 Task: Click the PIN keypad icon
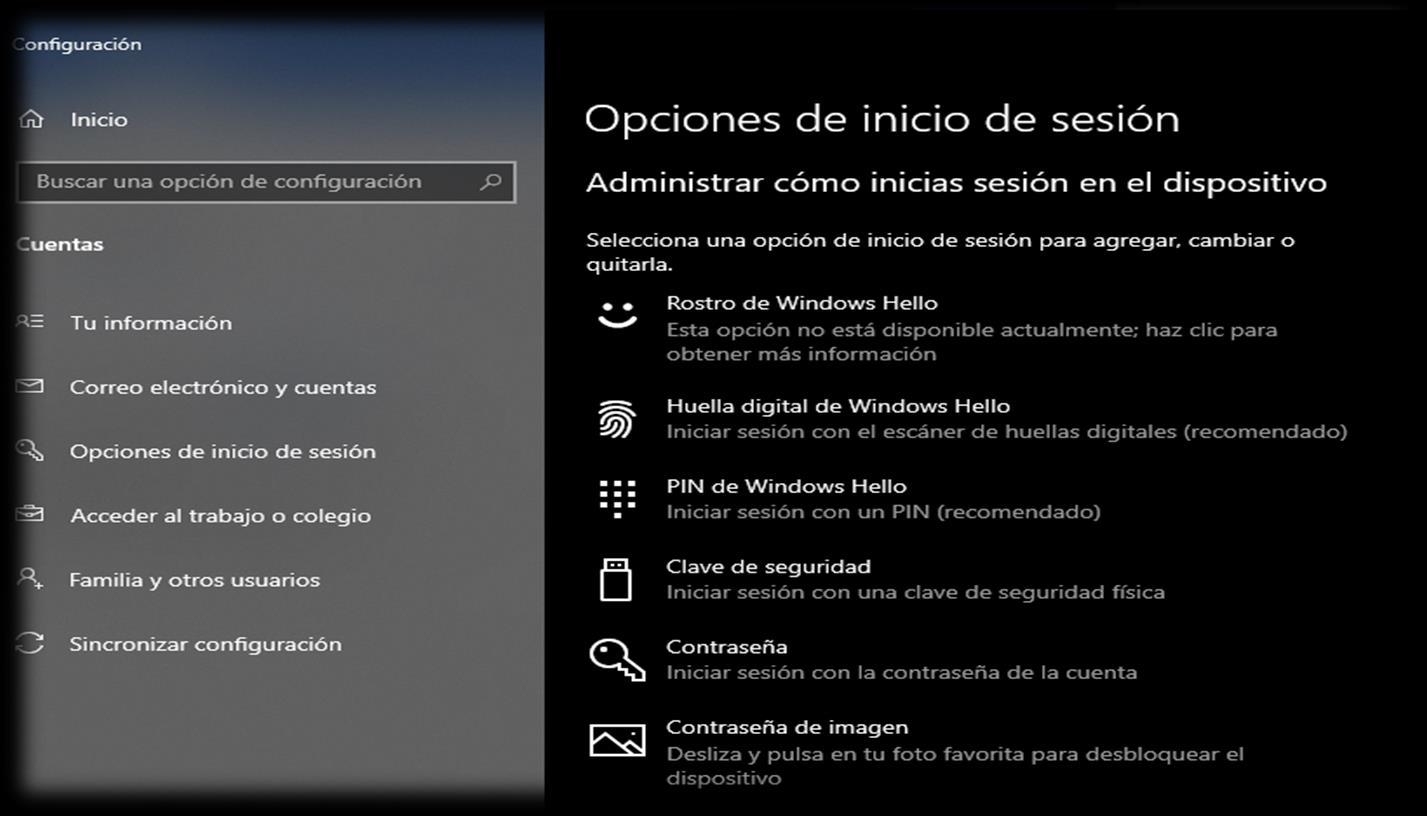(617, 498)
